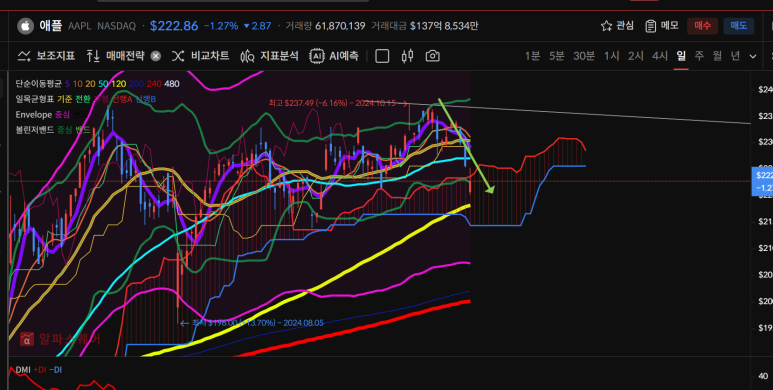Click the Apple logo icon
Image resolution: width=773 pixels, height=390 pixels.
(x=26, y=26)
